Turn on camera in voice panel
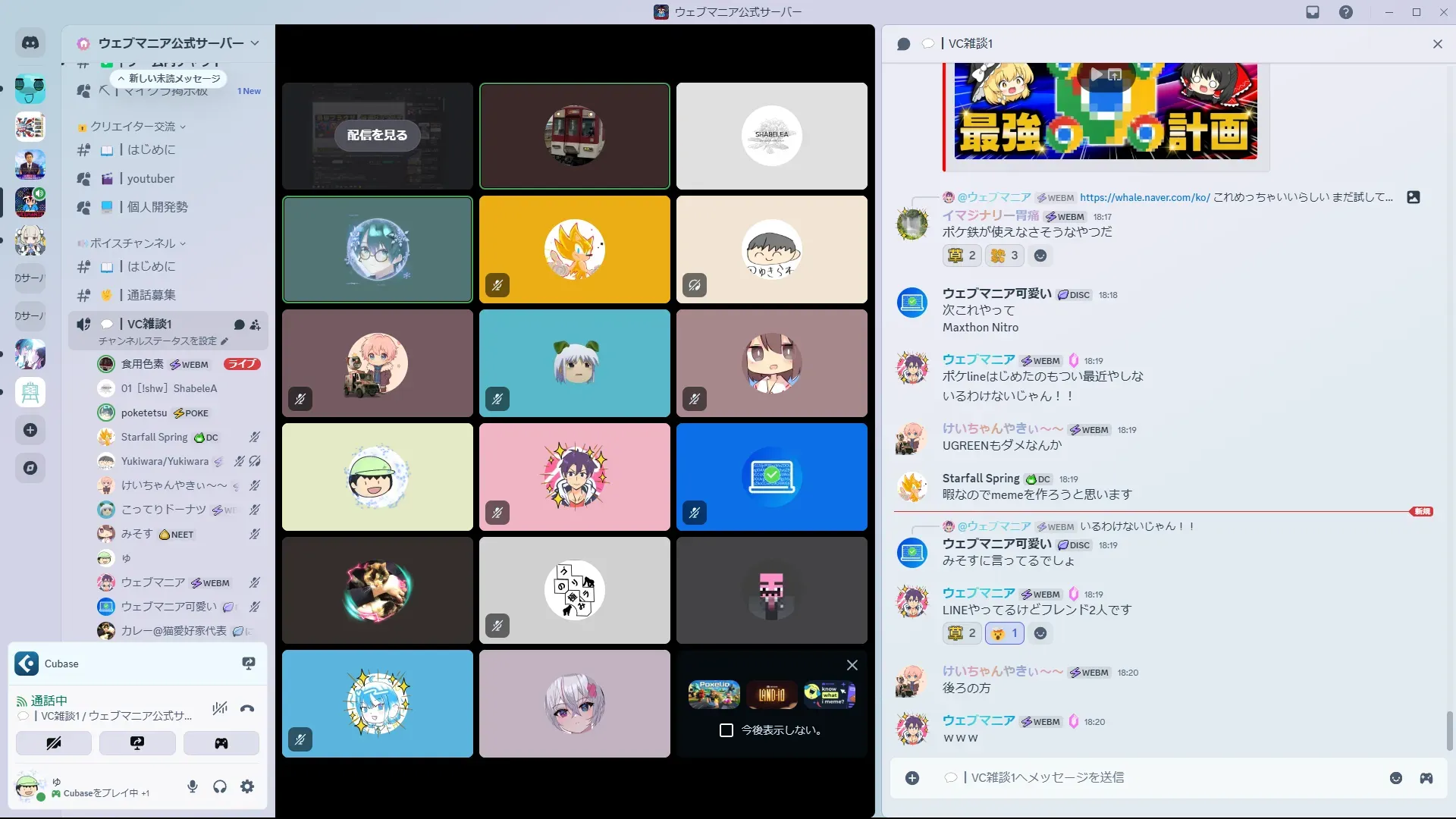Screen dimensions: 1456x819 coord(54,743)
